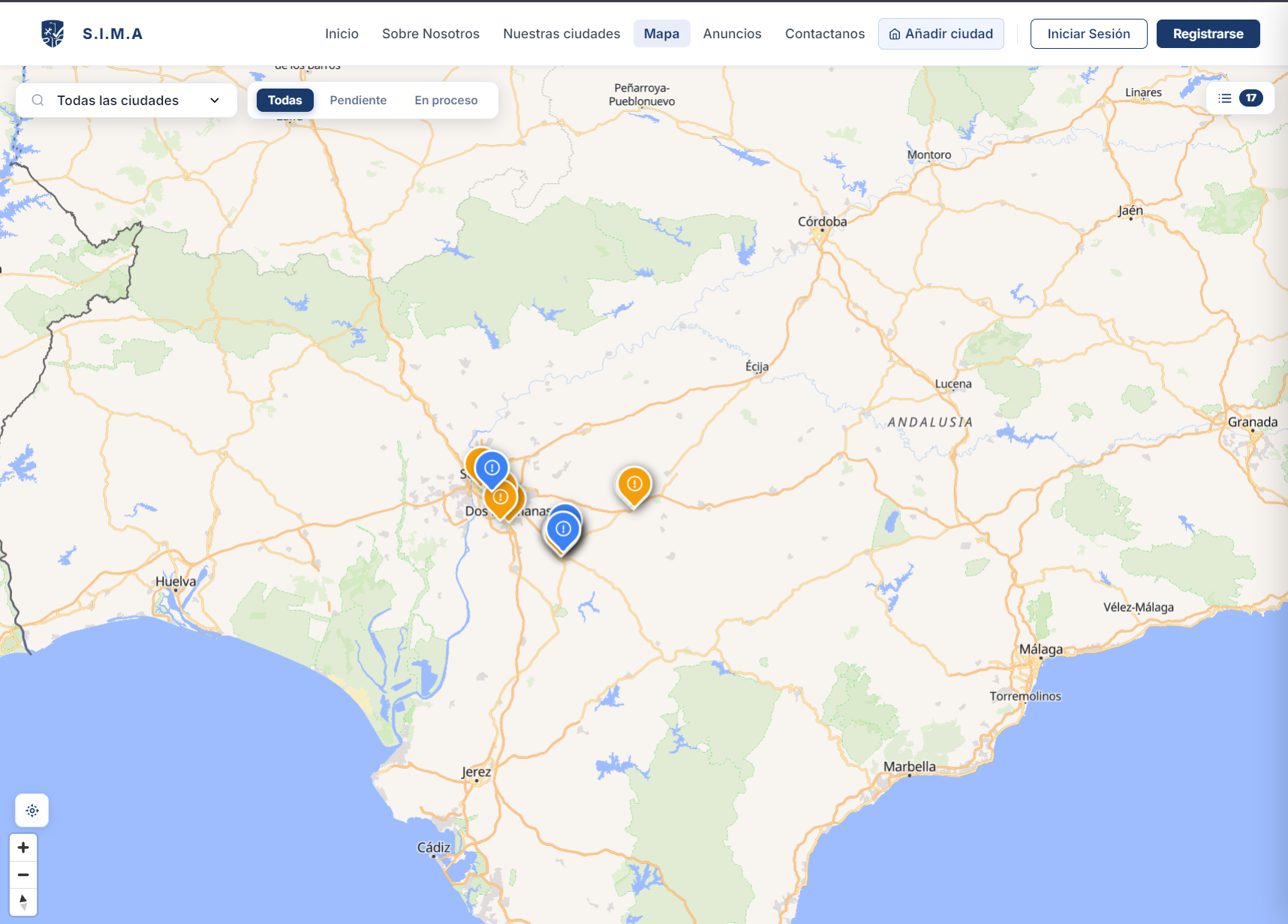Screen dimensions: 1288x924
Task: Click the Añadir ciudad button
Action: 941,34
